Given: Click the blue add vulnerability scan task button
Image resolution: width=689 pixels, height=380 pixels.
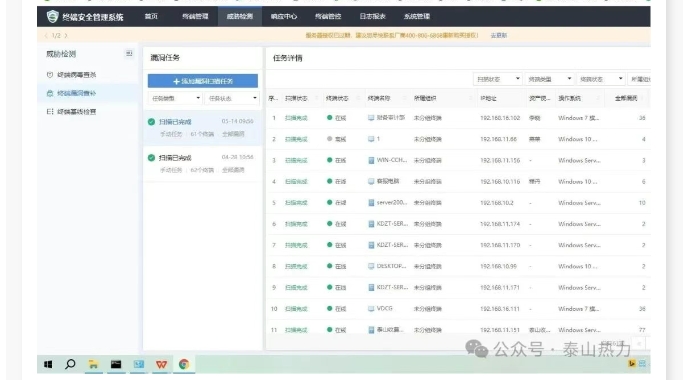Looking at the screenshot, I should (x=203, y=81).
